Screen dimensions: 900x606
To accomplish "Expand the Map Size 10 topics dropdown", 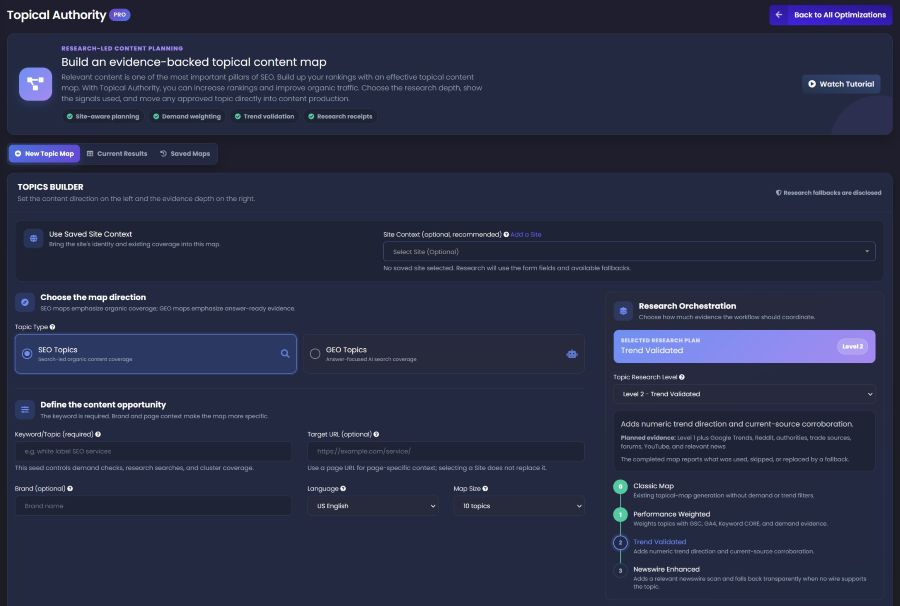I will point(519,506).
